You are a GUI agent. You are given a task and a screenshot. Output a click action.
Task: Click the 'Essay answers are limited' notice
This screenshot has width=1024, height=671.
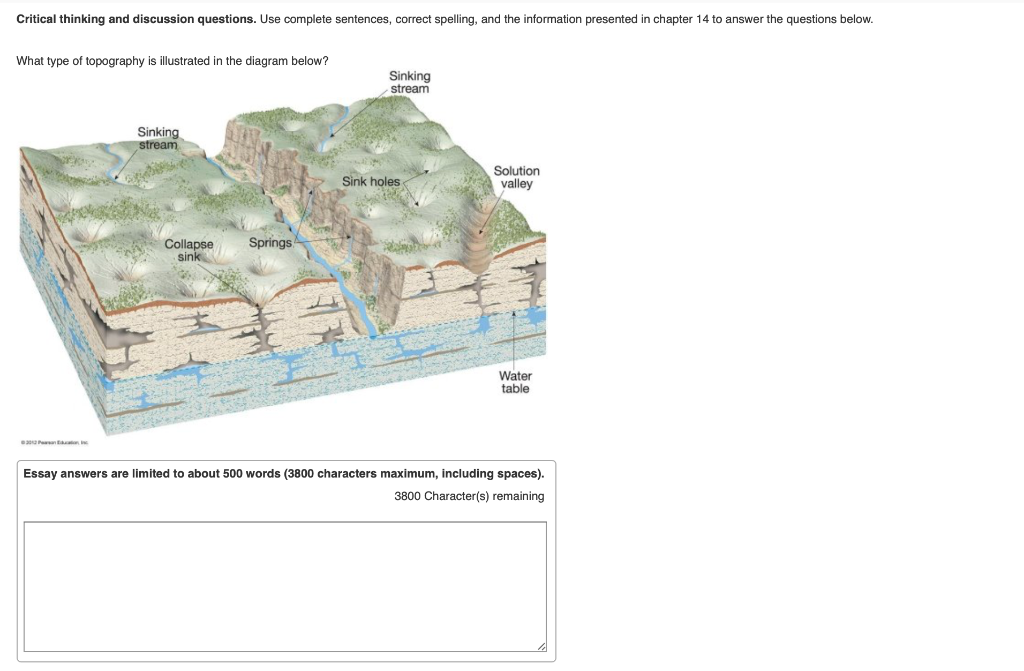pyautogui.click(x=283, y=474)
